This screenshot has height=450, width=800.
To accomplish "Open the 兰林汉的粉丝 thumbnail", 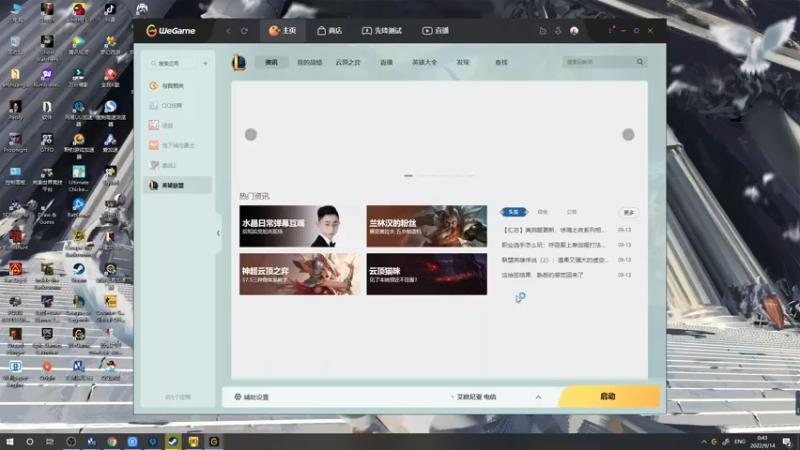I will pos(427,226).
